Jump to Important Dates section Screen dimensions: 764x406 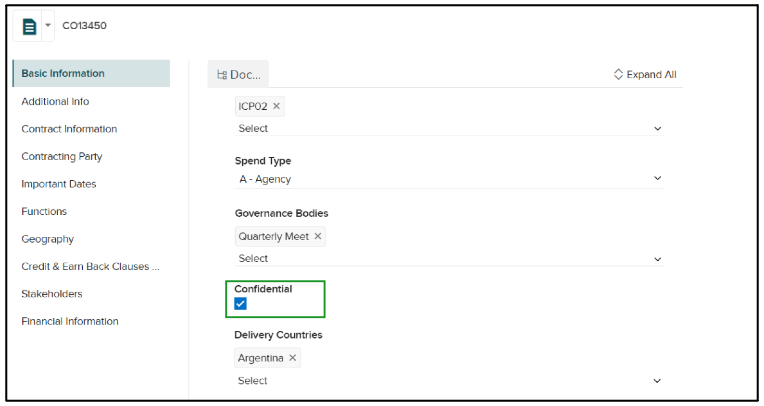click(x=58, y=184)
